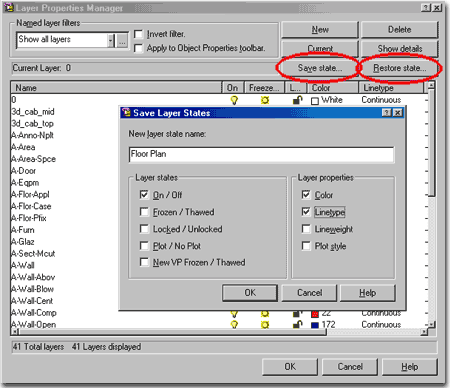Click the Restore state... button
Image resolution: width=450 pixels, height=388 pixels.
pos(399,68)
